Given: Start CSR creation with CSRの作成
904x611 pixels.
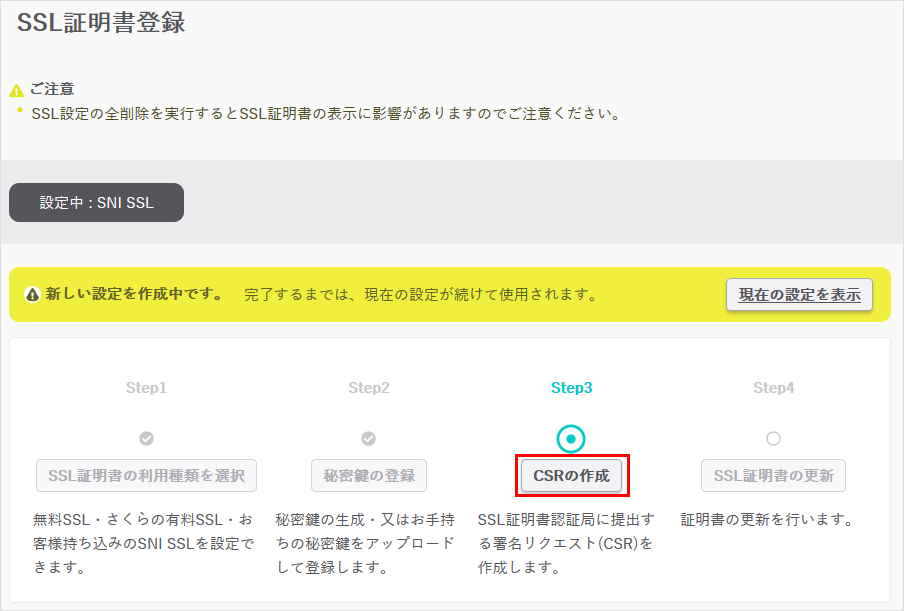Looking at the screenshot, I should pyautogui.click(x=572, y=475).
